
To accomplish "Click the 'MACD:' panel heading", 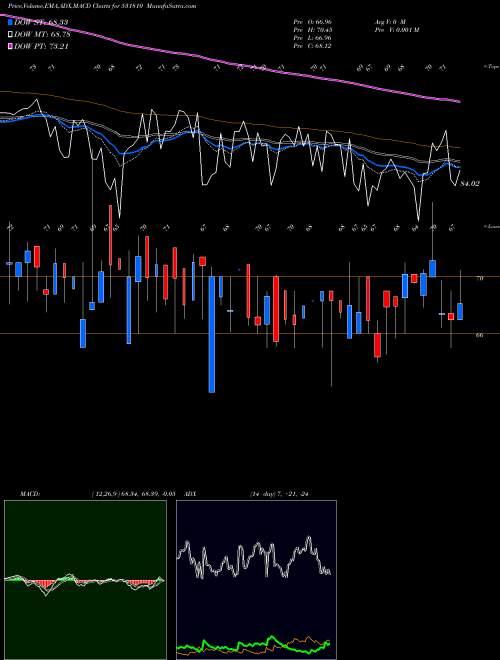I will click(x=30, y=493).
